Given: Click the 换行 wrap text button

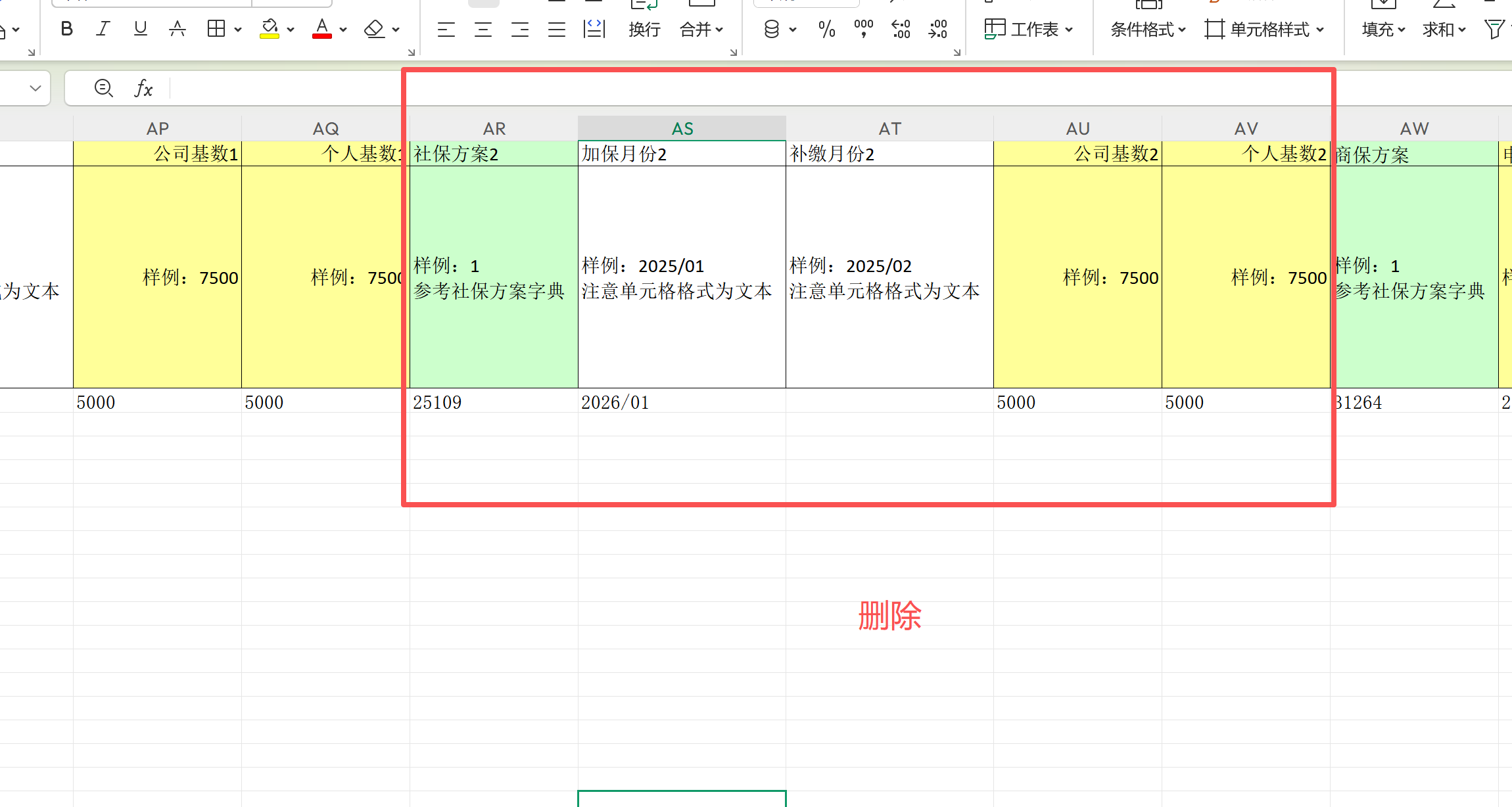Looking at the screenshot, I should click(644, 30).
